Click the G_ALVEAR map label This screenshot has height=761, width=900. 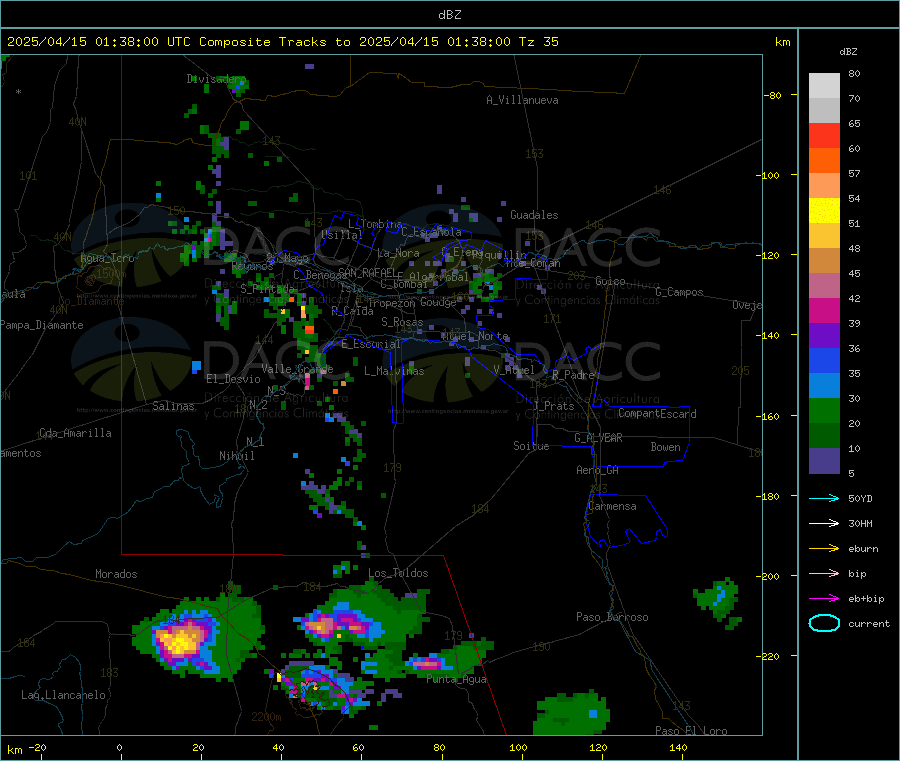[598, 438]
